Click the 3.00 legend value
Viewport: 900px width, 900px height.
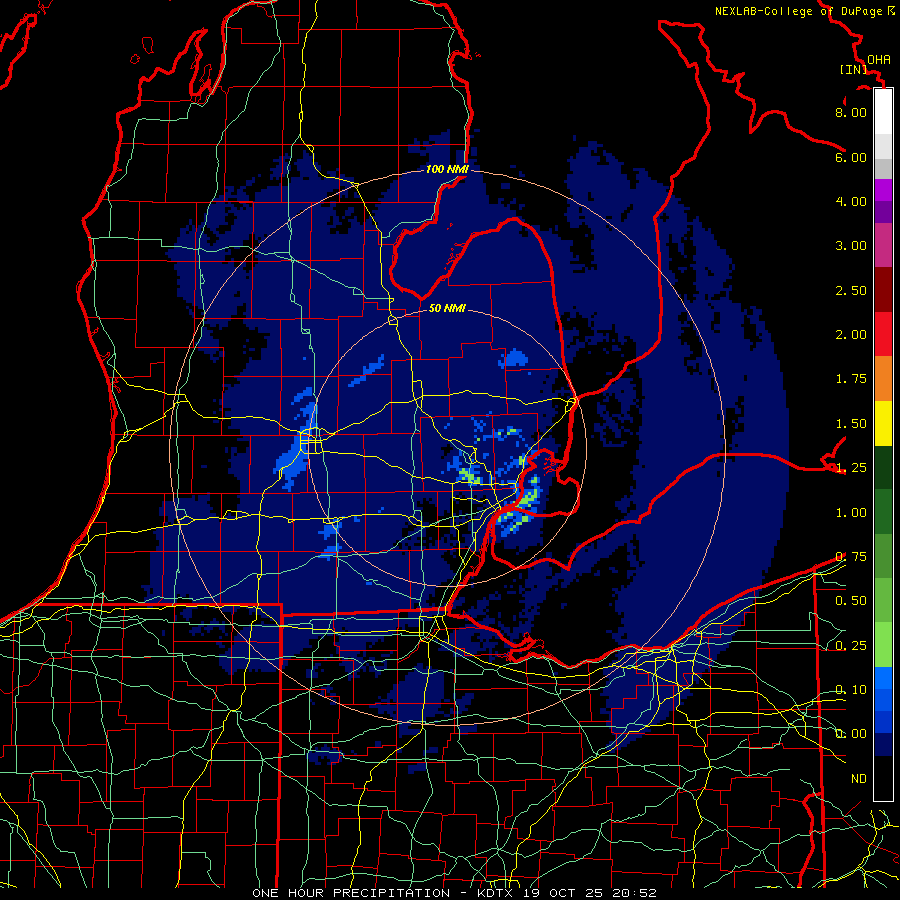click(851, 246)
